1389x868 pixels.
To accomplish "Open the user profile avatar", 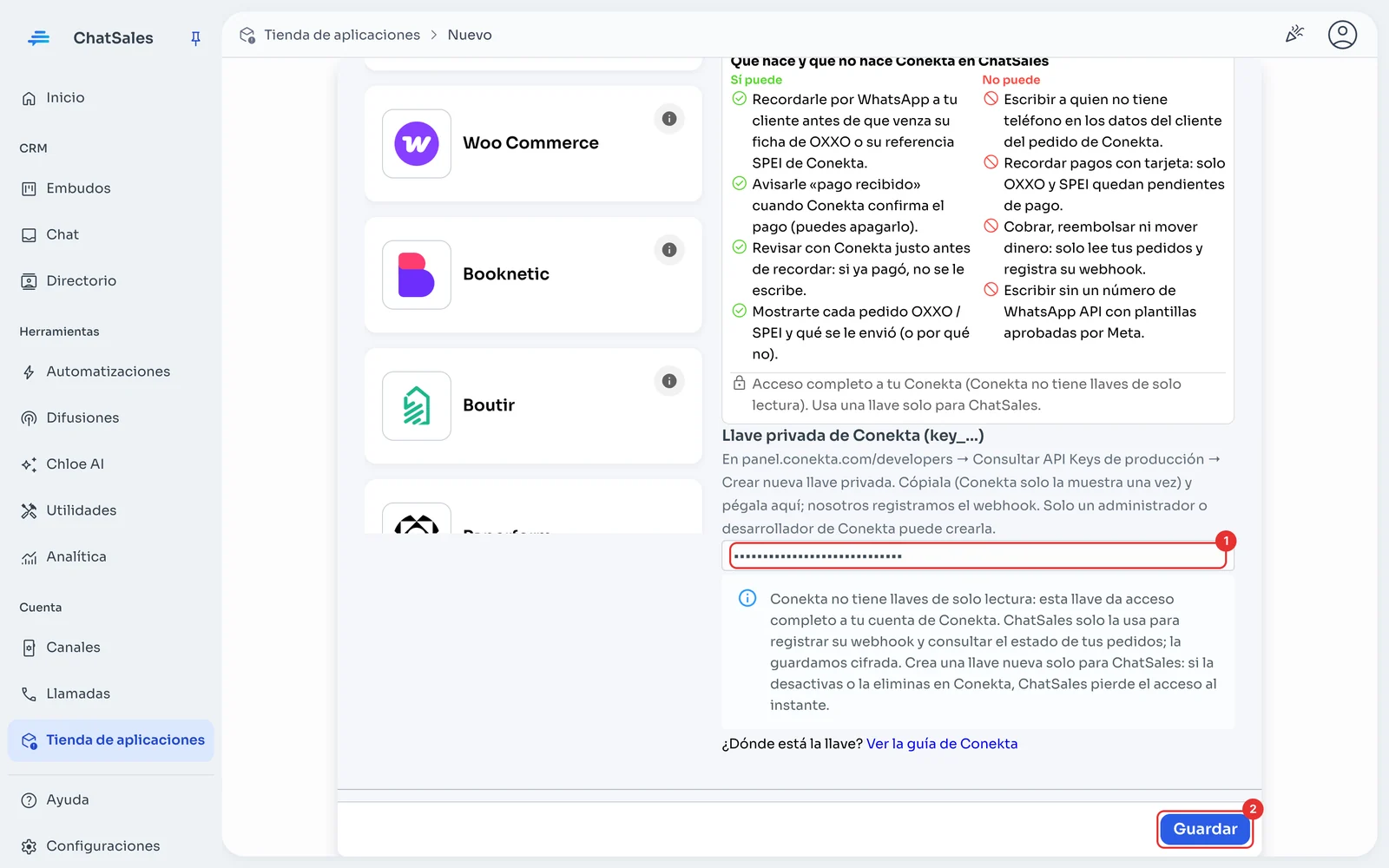I will pos(1342,35).
